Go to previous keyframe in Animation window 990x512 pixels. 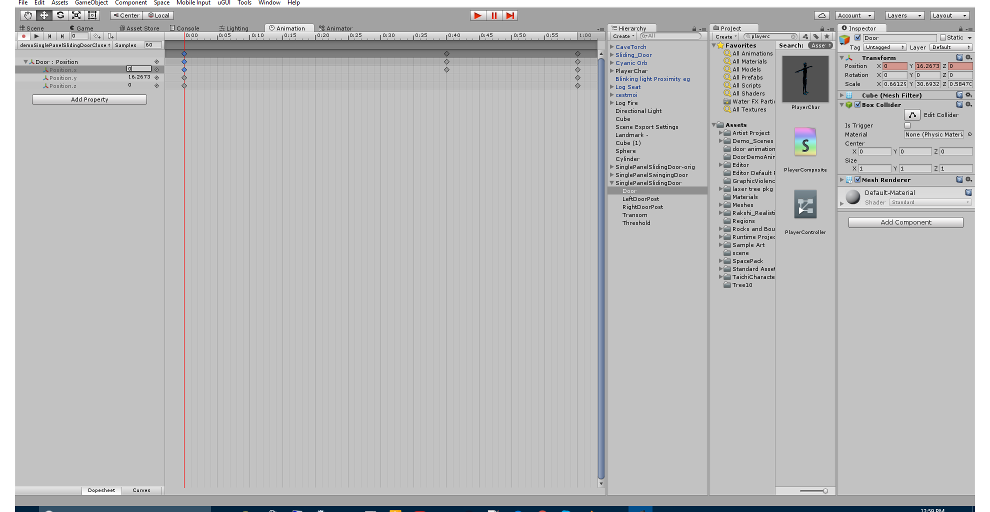(49, 37)
